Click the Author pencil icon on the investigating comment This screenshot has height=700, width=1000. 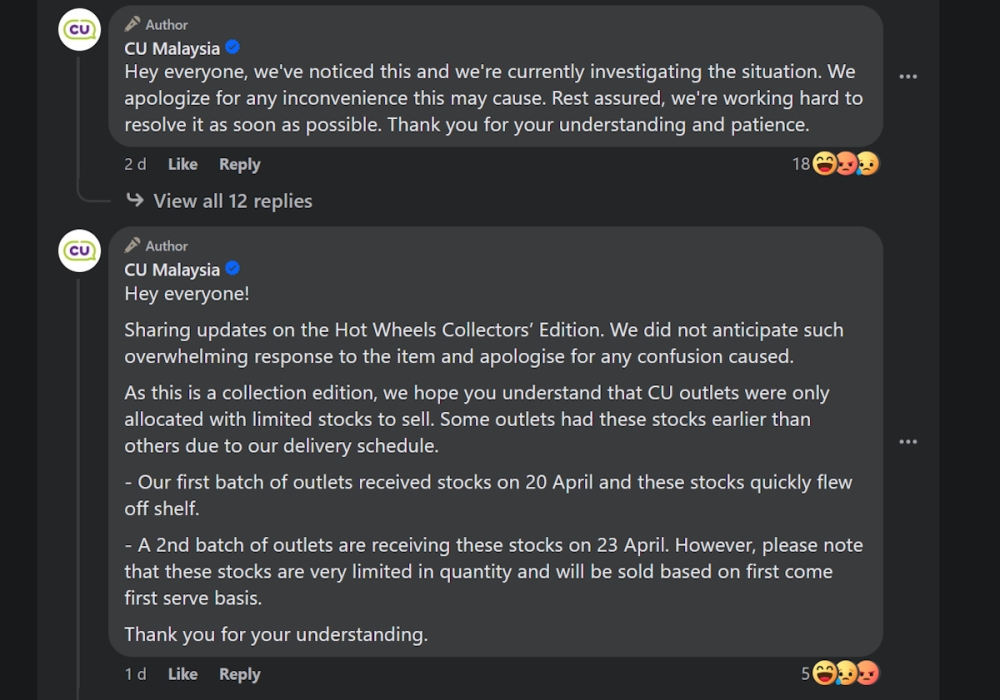(x=132, y=24)
